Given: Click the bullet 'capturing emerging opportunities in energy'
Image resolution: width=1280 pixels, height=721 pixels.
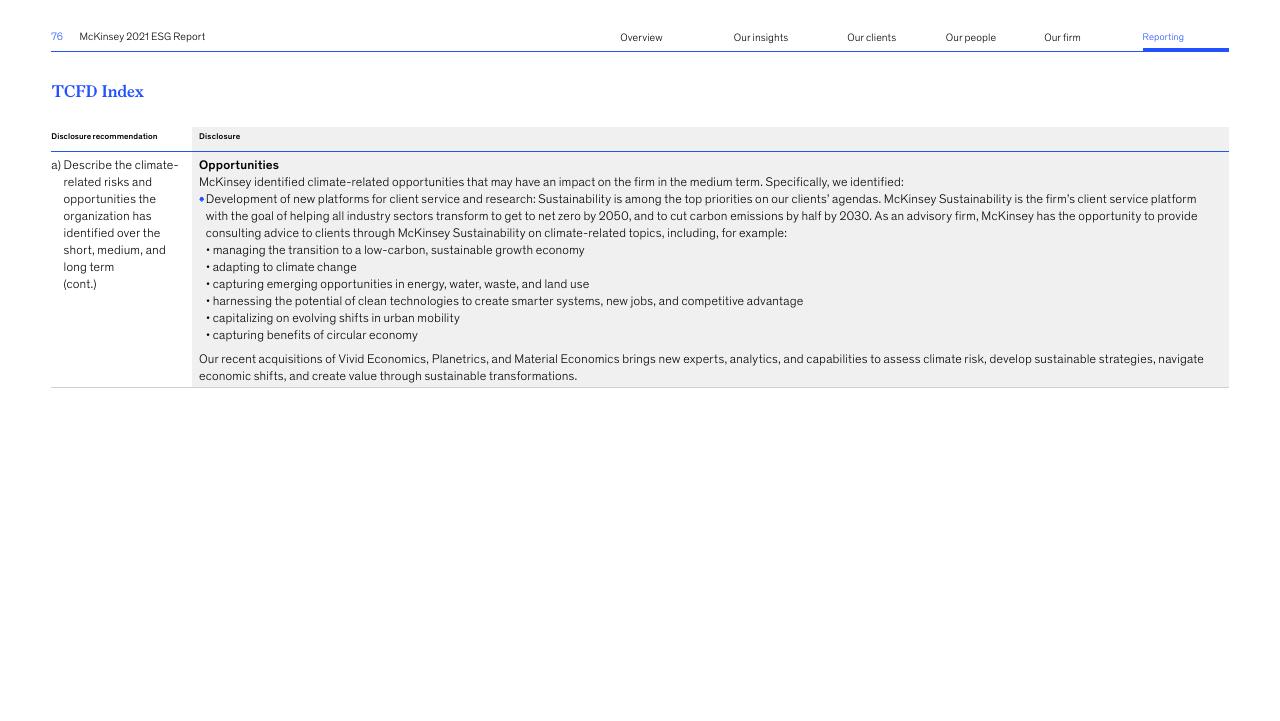Looking at the screenshot, I should 398,284.
